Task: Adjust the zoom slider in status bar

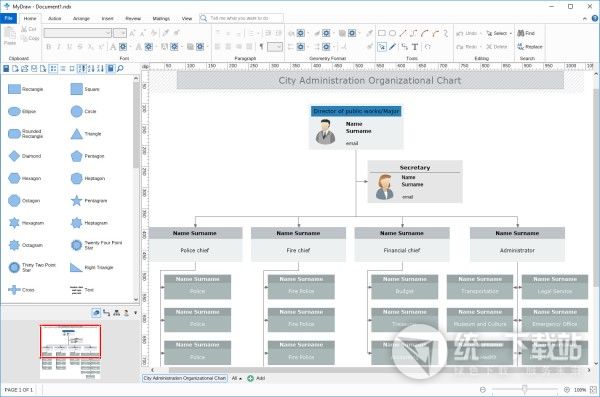Action: coord(525,389)
